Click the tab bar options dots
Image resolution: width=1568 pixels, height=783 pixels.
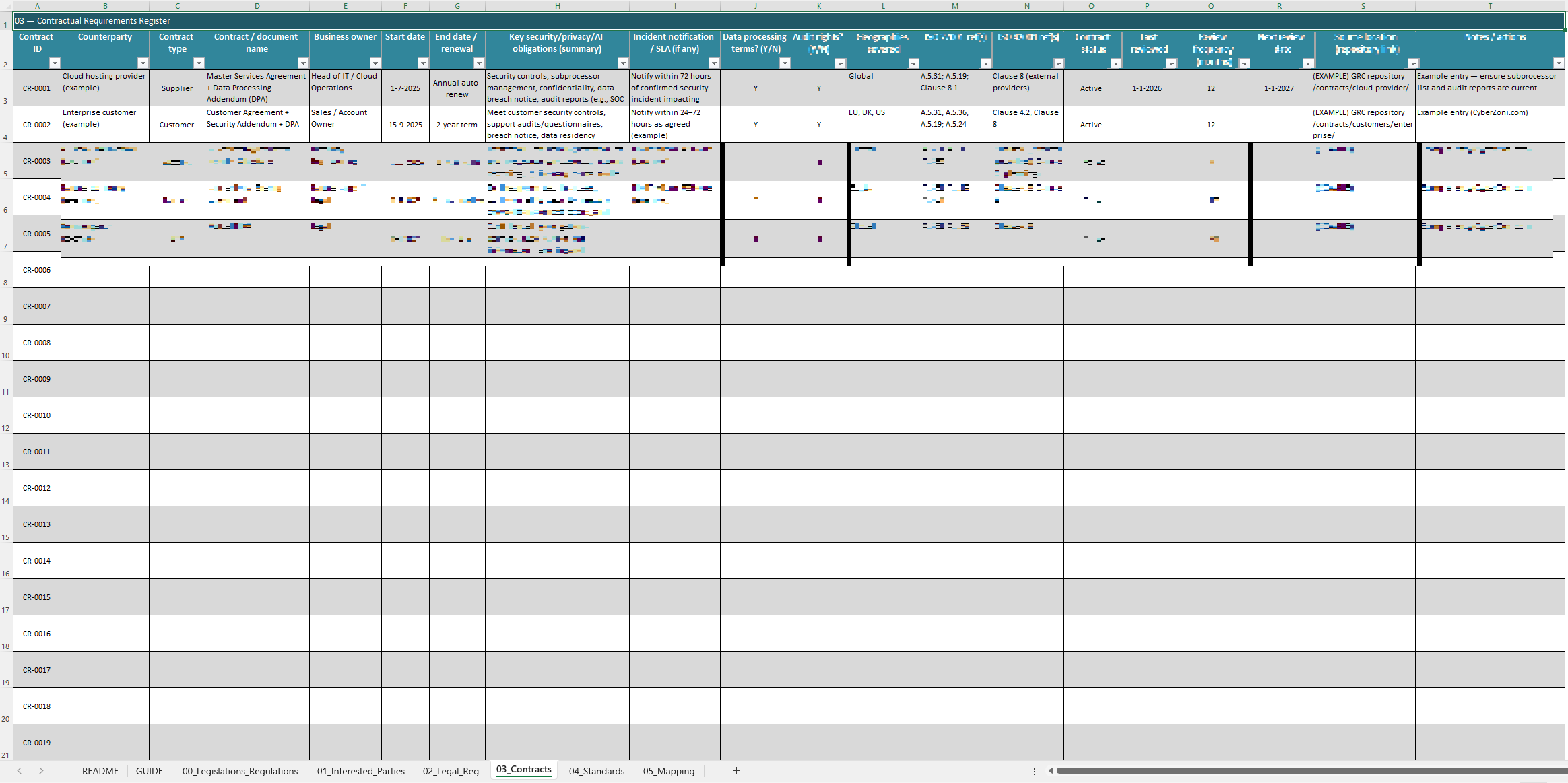1035,771
